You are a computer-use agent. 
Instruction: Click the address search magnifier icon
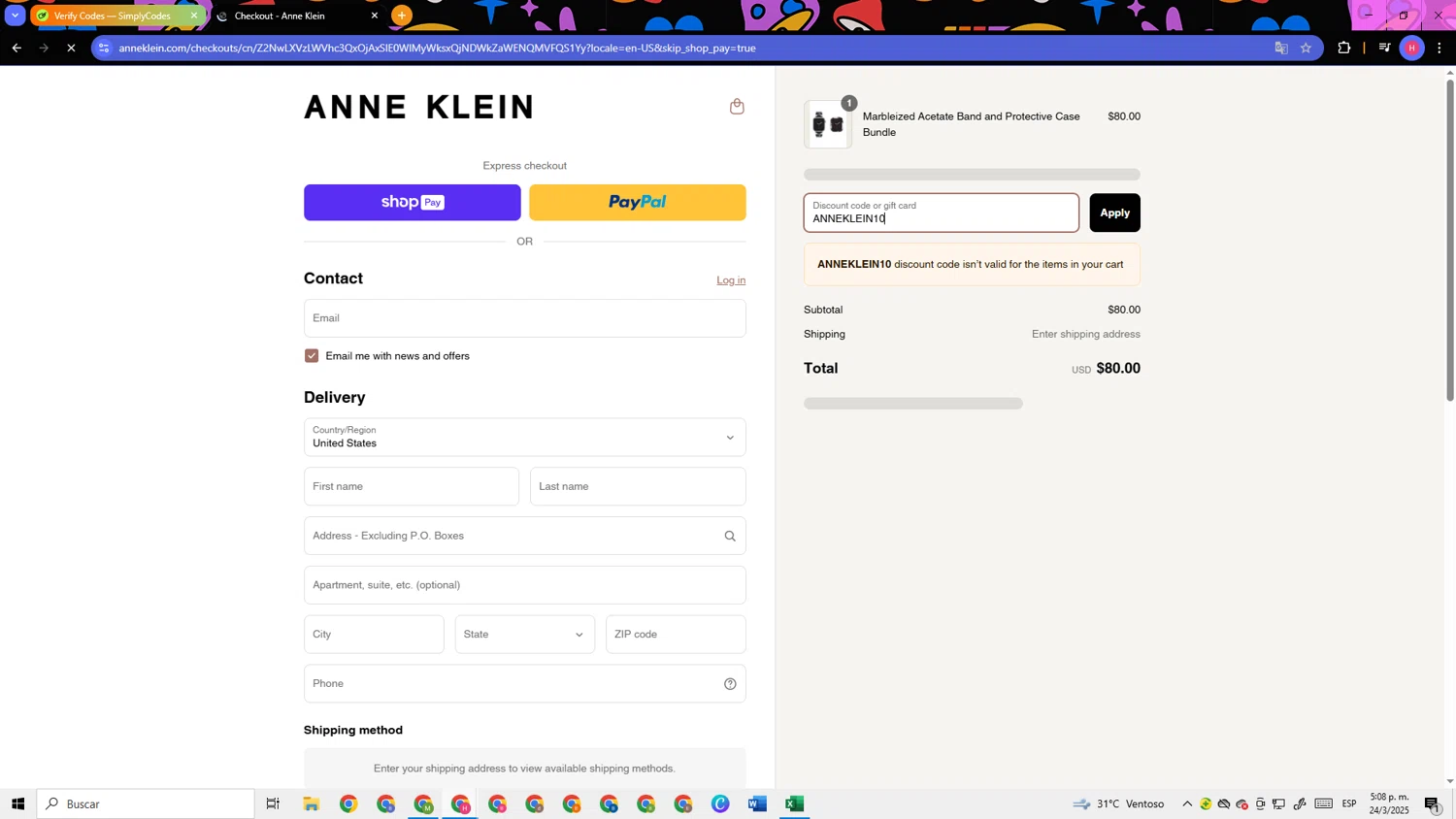(730, 536)
